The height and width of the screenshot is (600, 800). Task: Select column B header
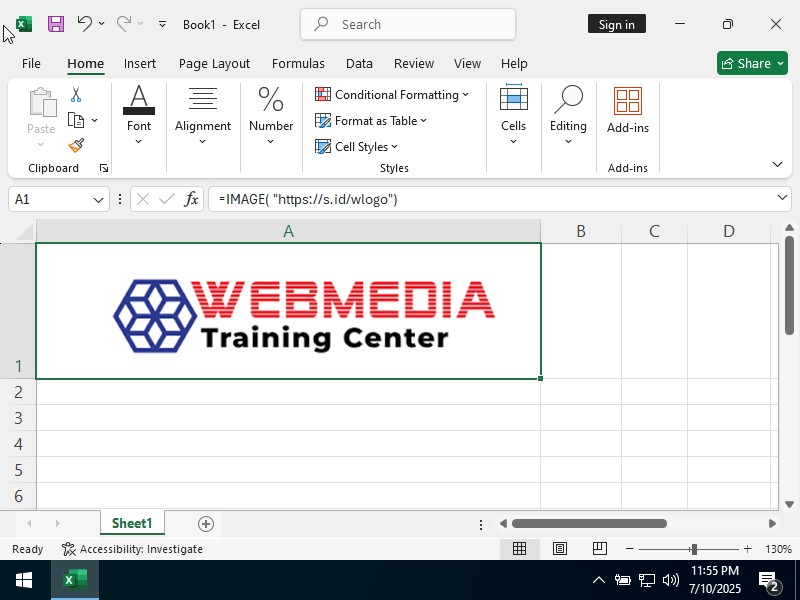point(581,231)
